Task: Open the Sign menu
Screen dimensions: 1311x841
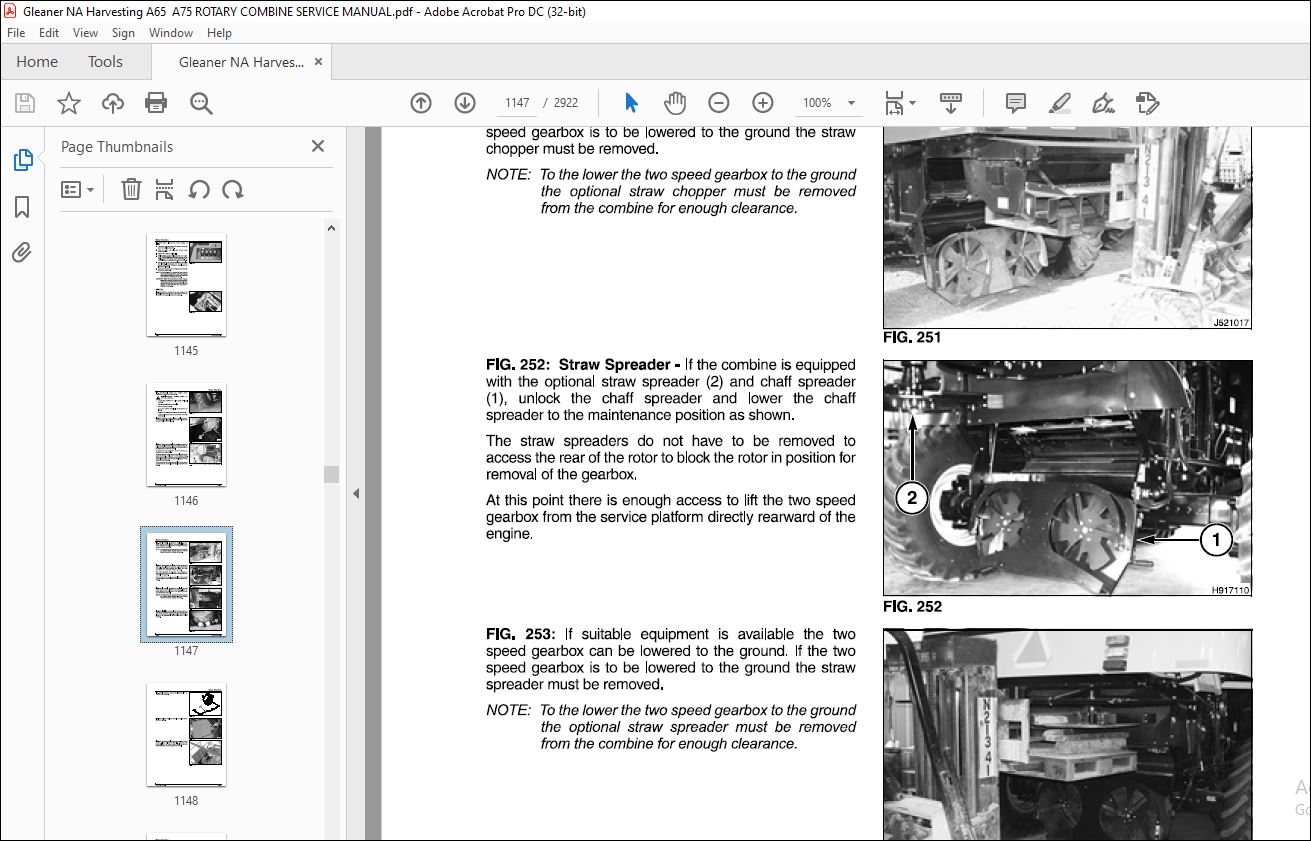Action: [123, 33]
